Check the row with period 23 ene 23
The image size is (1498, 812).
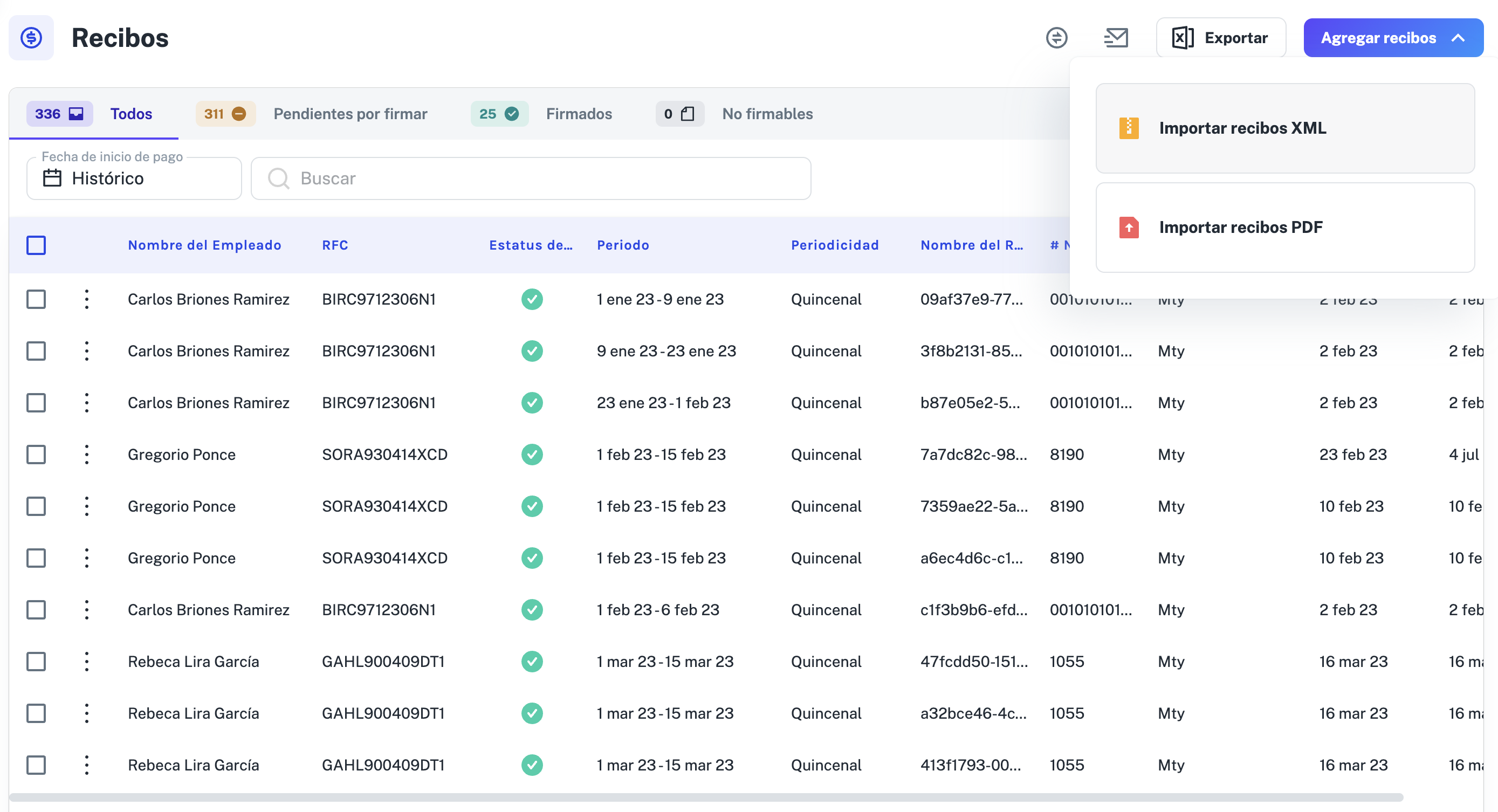(x=36, y=403)
